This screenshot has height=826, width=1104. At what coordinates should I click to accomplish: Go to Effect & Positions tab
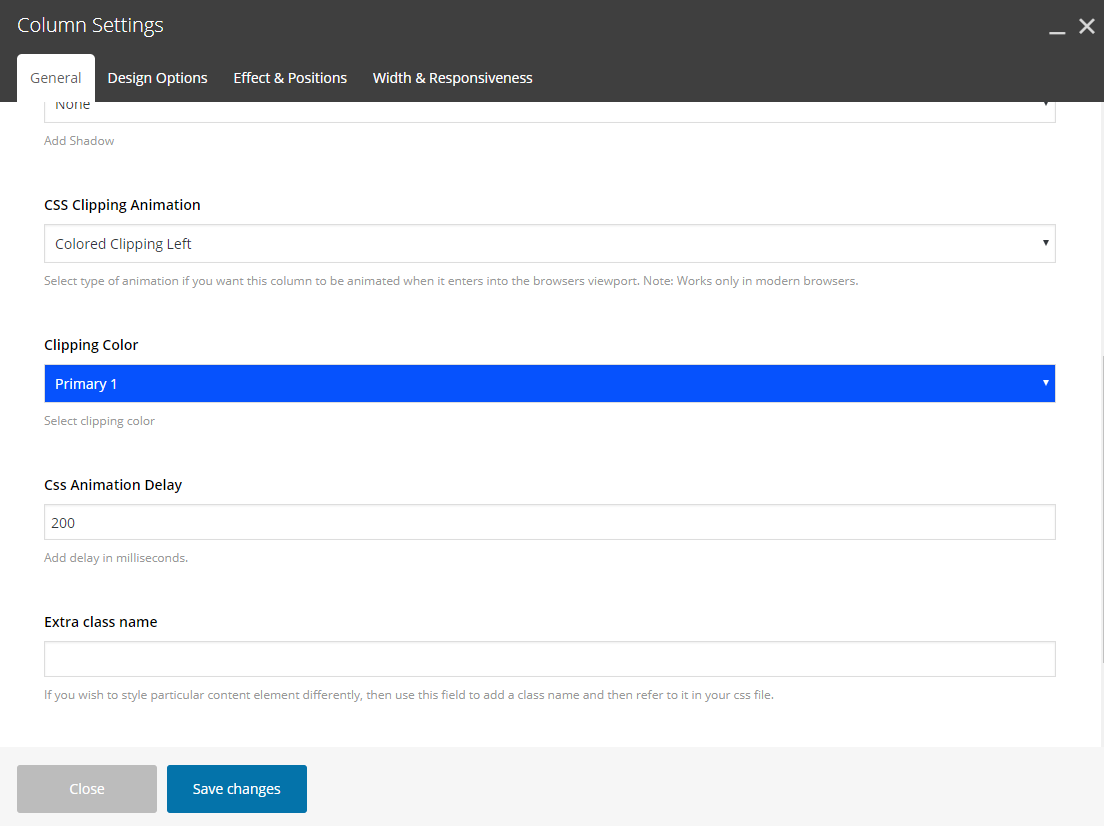(290, 78)
